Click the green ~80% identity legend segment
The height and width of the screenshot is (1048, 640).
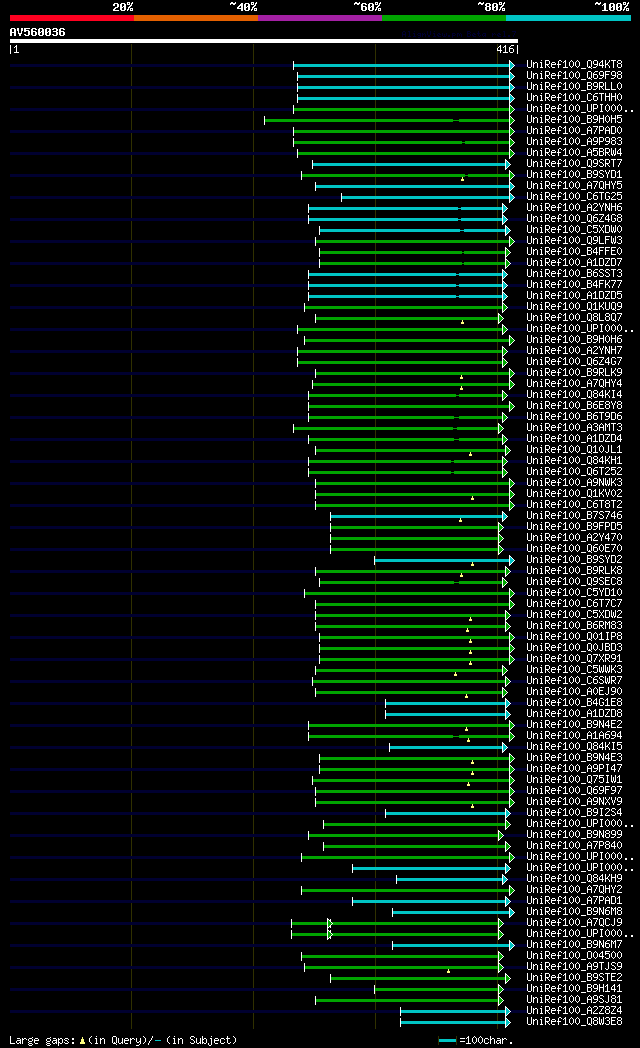(444, 18)
